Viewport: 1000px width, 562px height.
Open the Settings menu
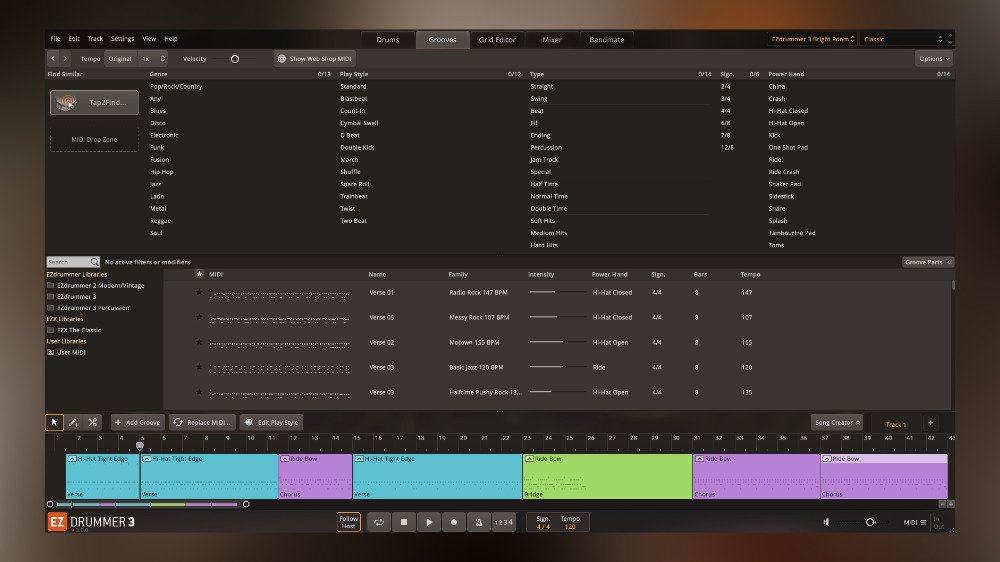(x=122, y=39)
